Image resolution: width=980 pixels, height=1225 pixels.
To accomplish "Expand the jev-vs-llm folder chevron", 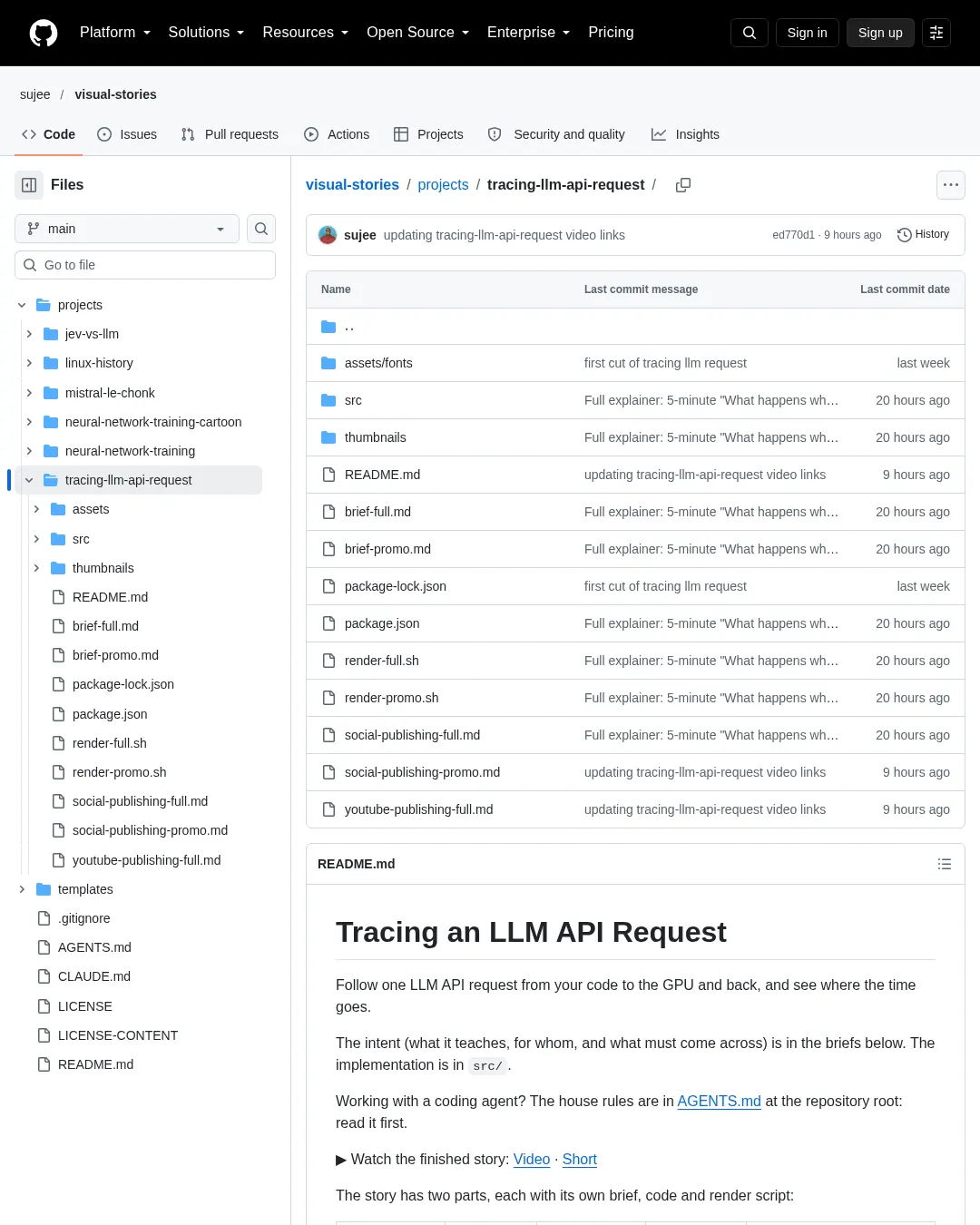I will click(29, 334).
